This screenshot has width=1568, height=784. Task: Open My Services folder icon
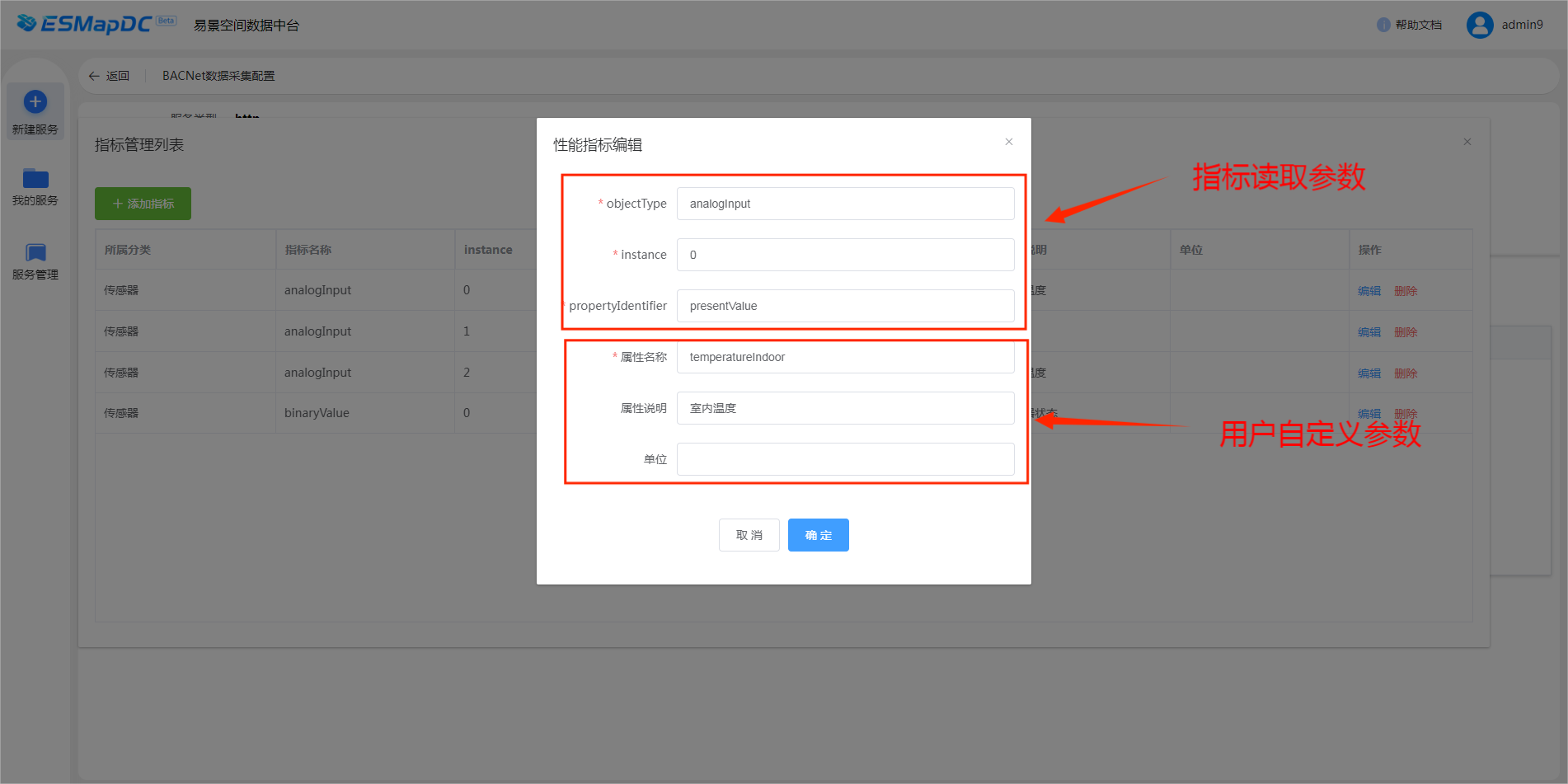coord(35,178)
